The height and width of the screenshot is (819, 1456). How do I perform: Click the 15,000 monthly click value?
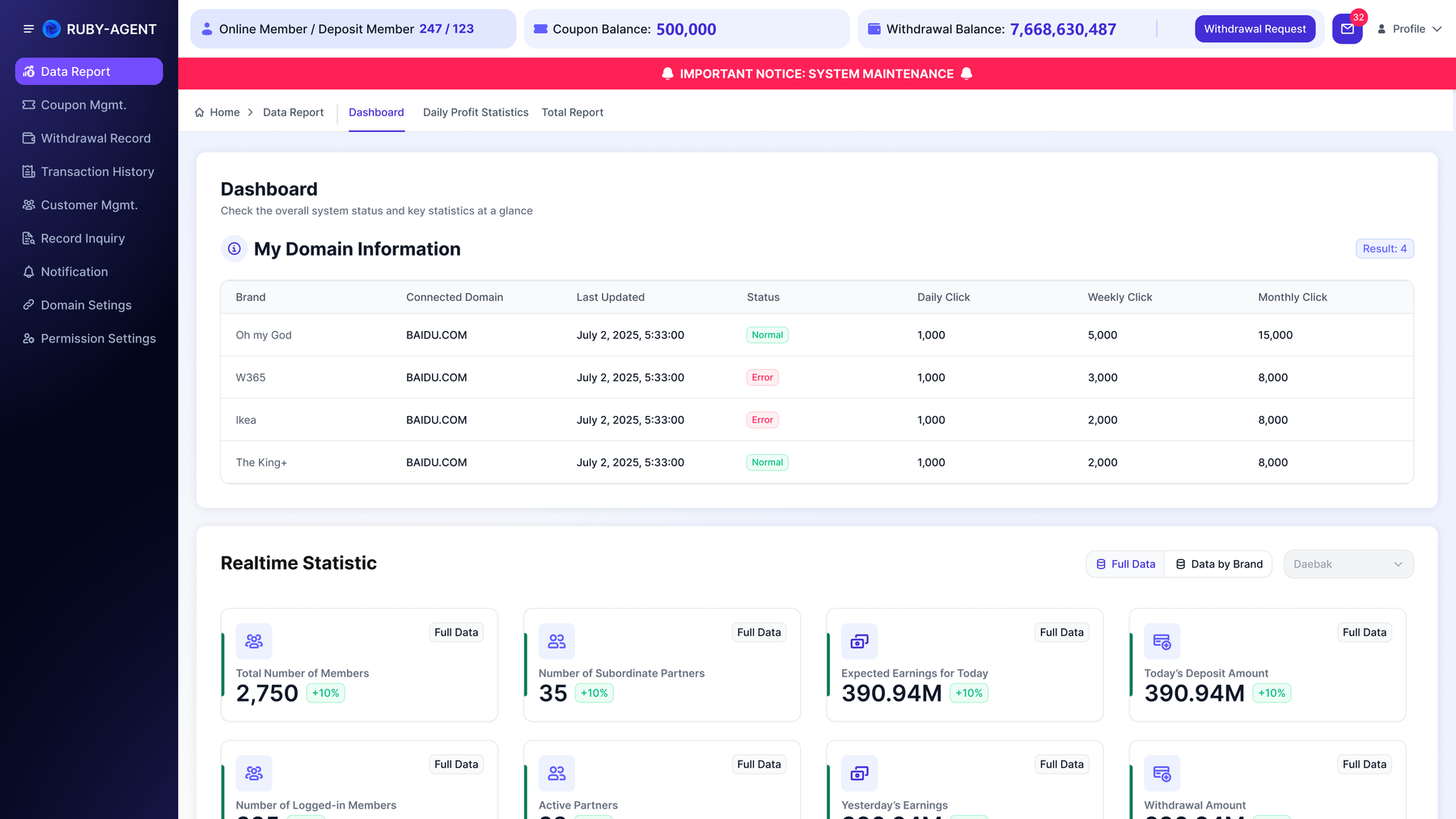coord(1275,335)
